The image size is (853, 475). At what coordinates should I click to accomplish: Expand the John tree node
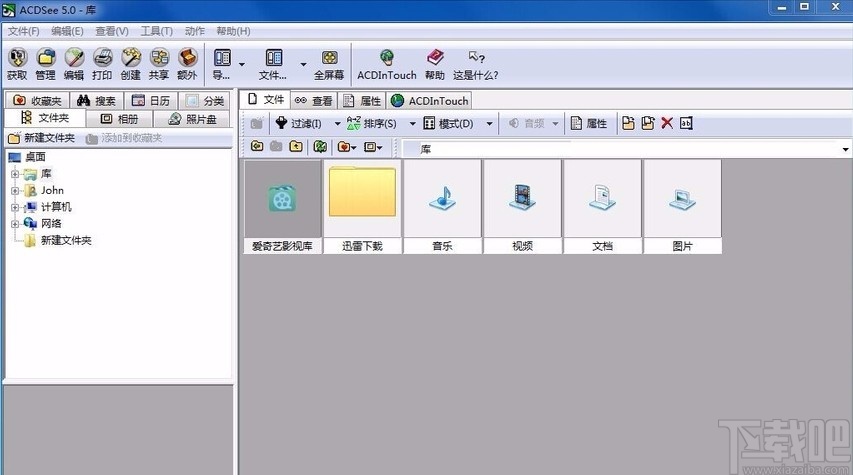click(x=15, y=191)
